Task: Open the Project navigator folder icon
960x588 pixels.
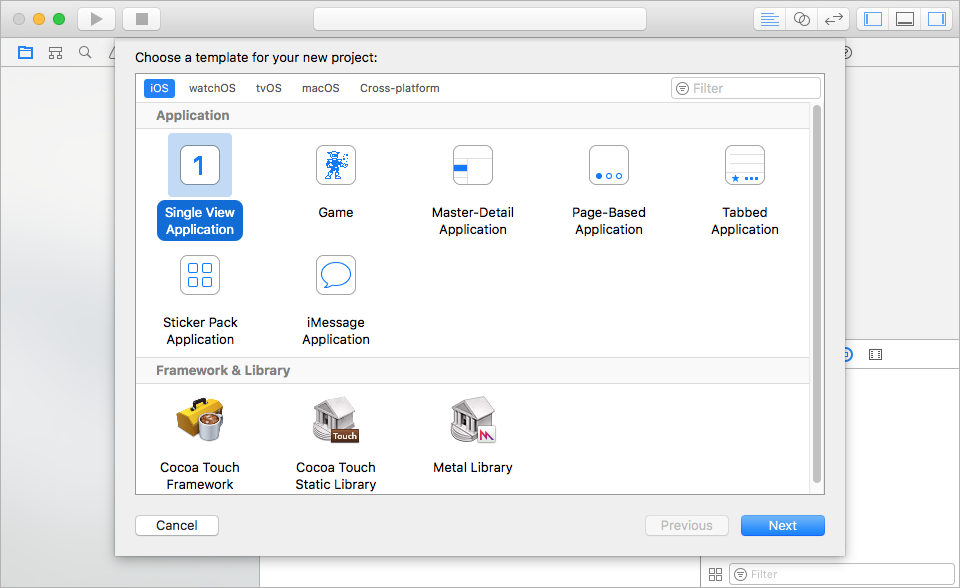Action: pos(25,53)
